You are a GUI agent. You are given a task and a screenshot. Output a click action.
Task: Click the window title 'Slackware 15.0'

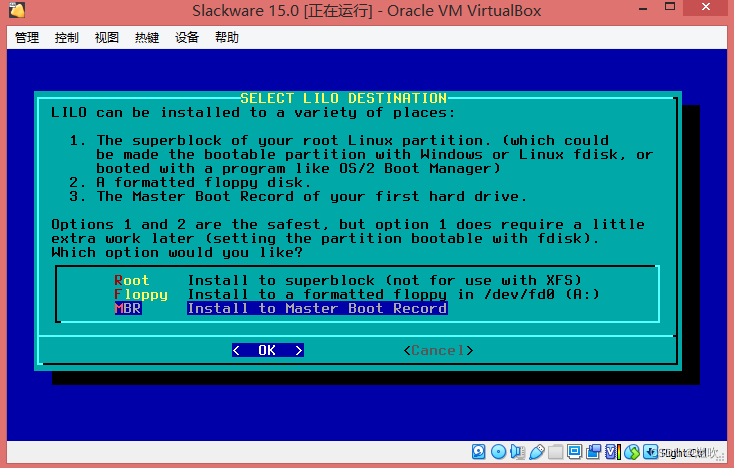(x=245, y=10)
